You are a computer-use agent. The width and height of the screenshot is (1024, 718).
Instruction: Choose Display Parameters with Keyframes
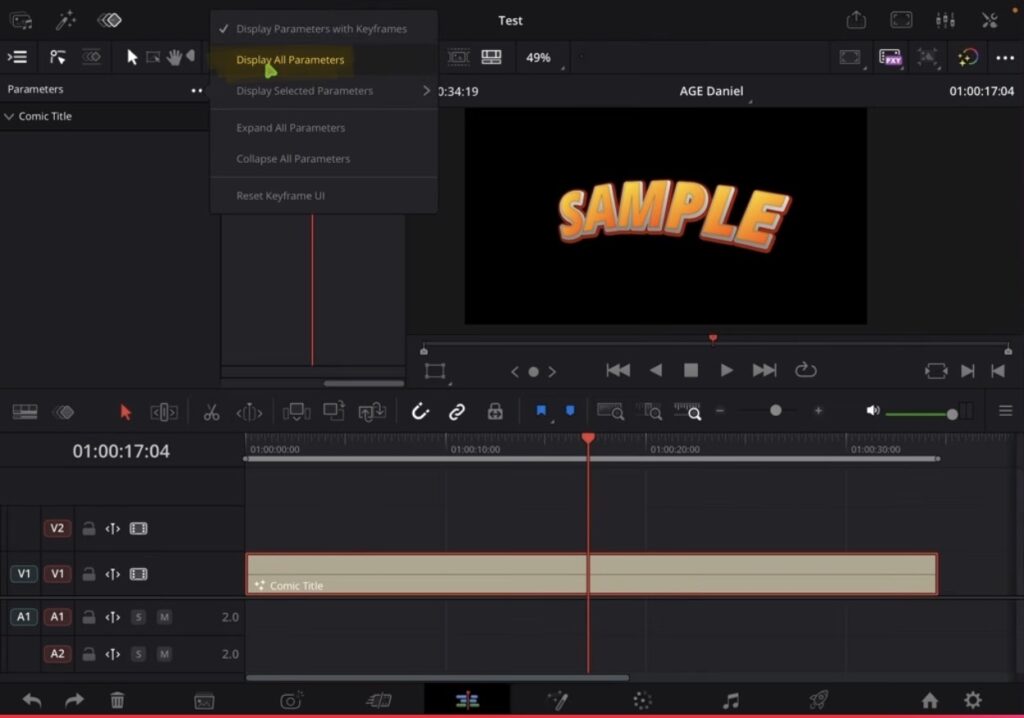321,29
